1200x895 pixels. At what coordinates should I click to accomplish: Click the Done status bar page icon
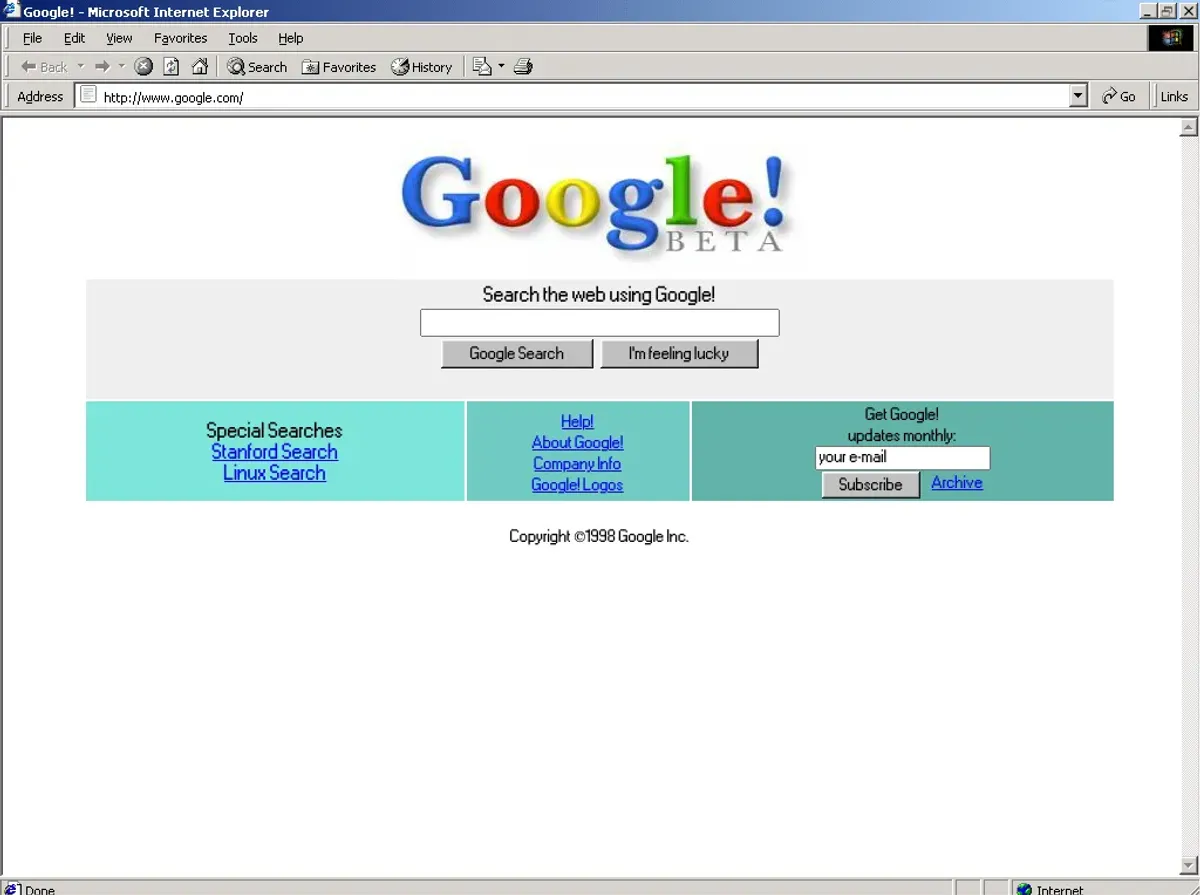12,889
